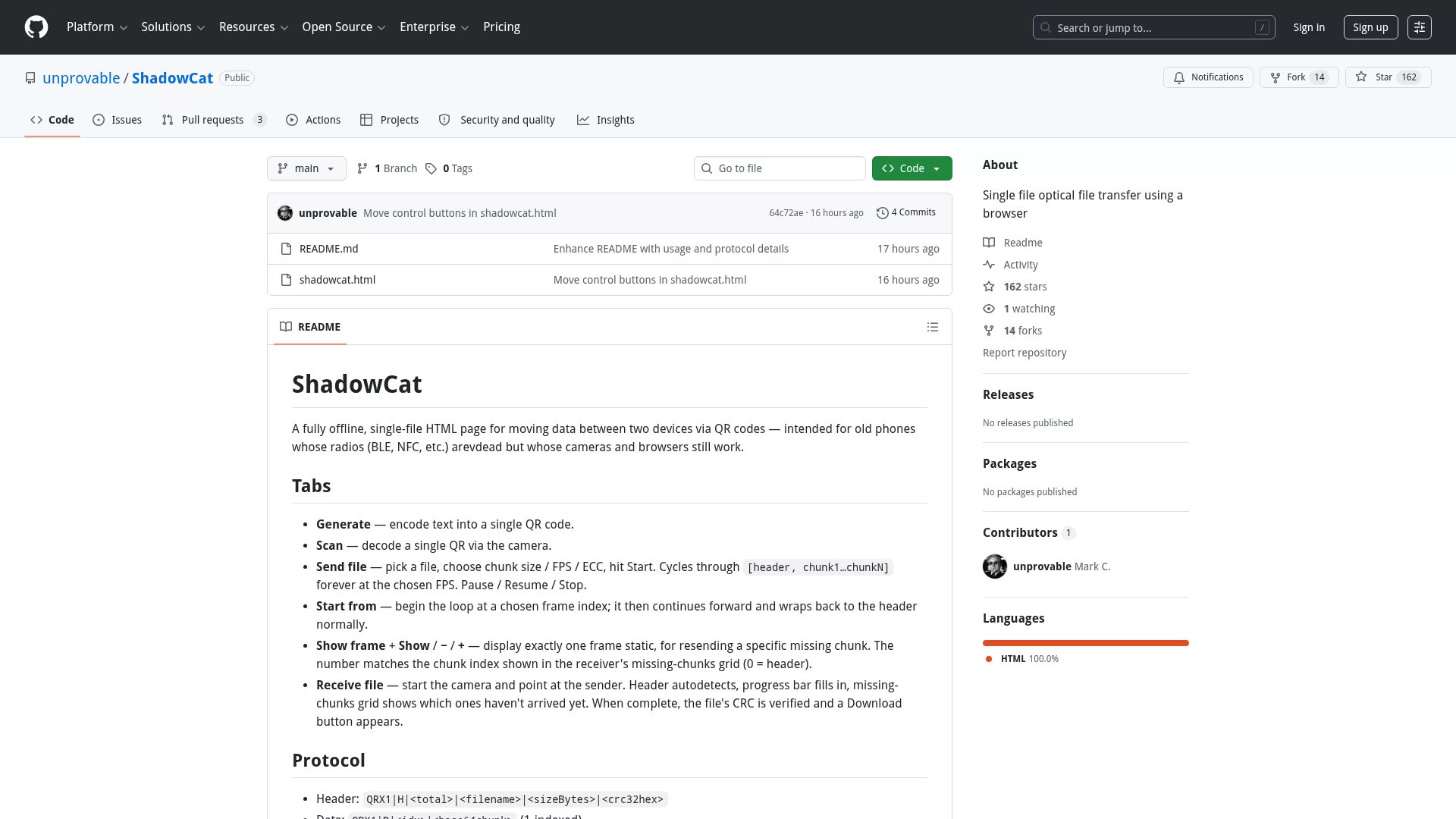Open the Enterprise dropdown
The image size is (1456, 819).
(x=434, y=27)
